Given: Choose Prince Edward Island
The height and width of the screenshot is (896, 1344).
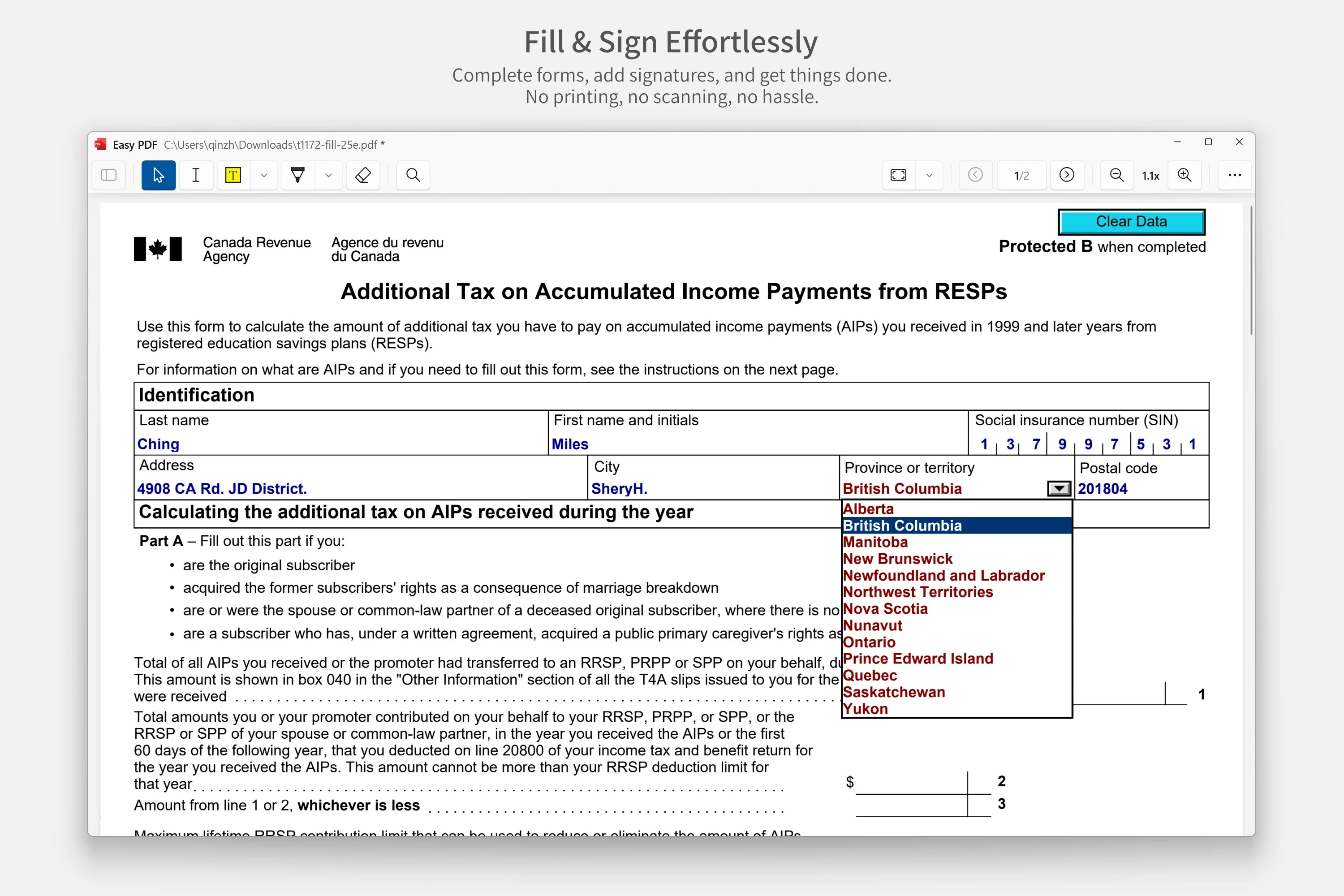Looking at the screenshot, I should 956,659.
